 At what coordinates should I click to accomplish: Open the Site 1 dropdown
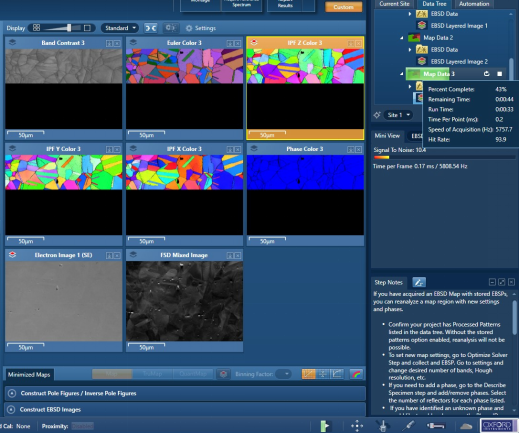coord(398,115)
